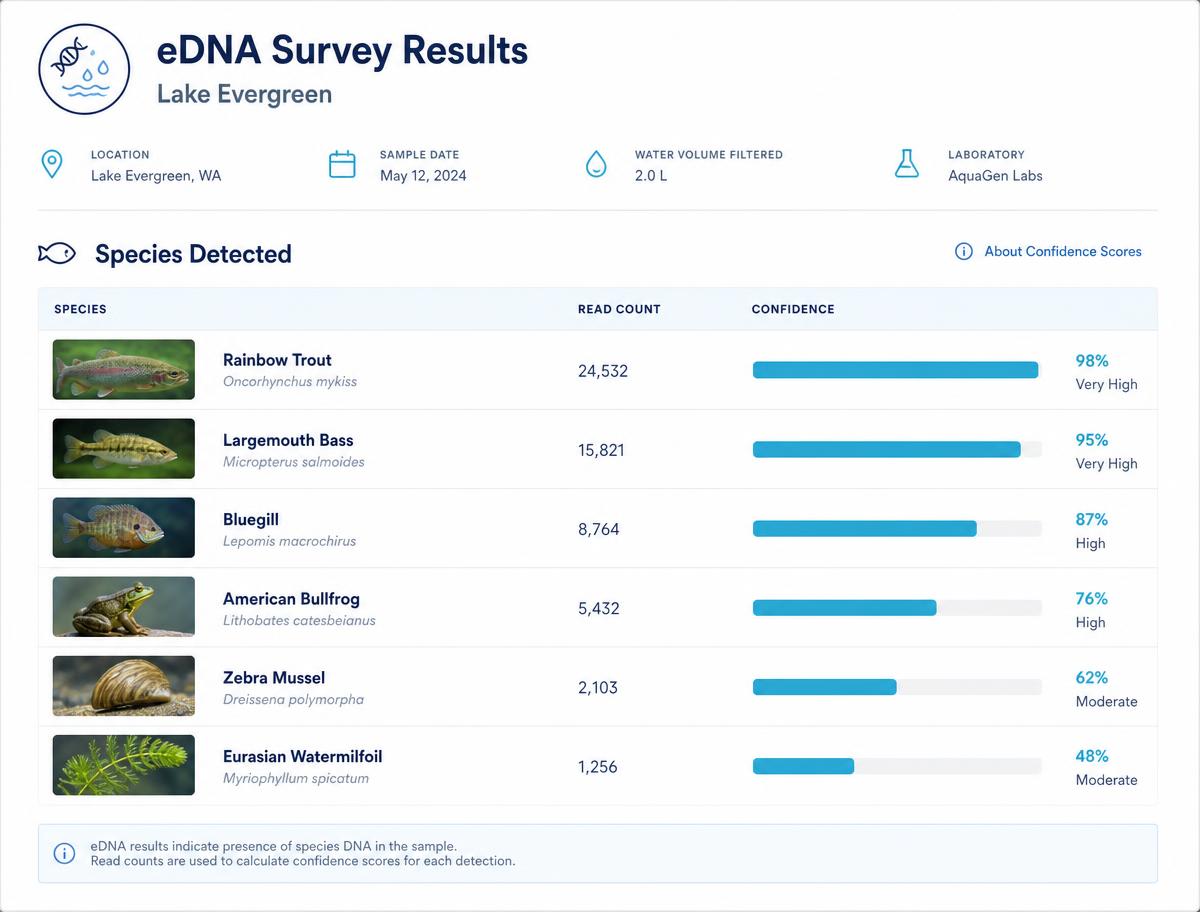Click the water droplet volume icon

(x=596, y=164)
